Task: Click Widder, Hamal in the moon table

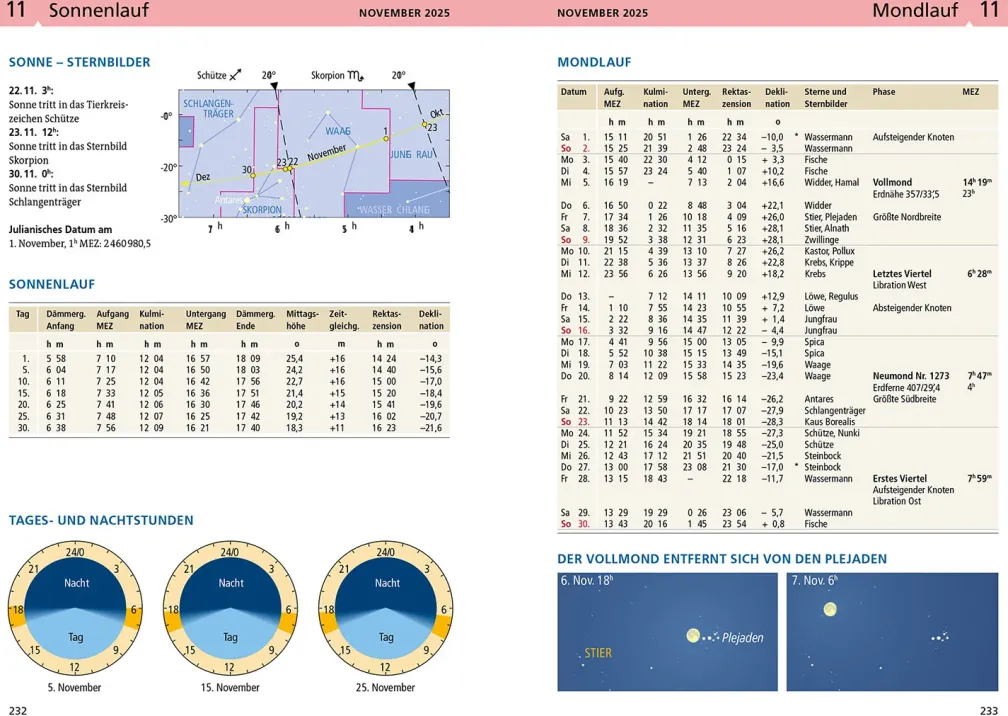Action: pyautogui.click(x=831, y=183)
